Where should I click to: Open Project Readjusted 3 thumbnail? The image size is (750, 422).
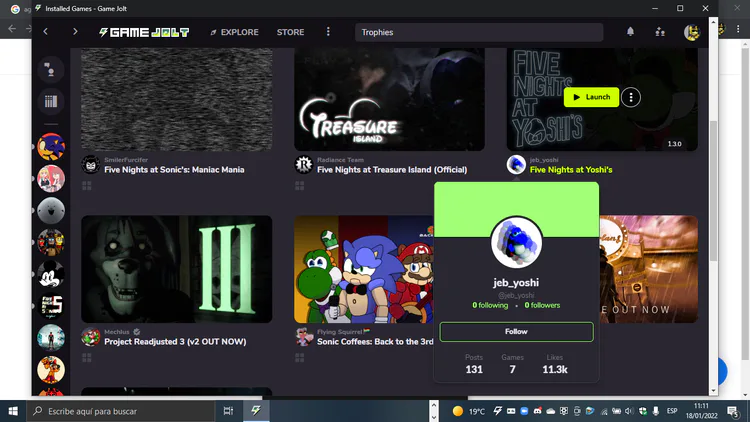[x=176, y=269]
